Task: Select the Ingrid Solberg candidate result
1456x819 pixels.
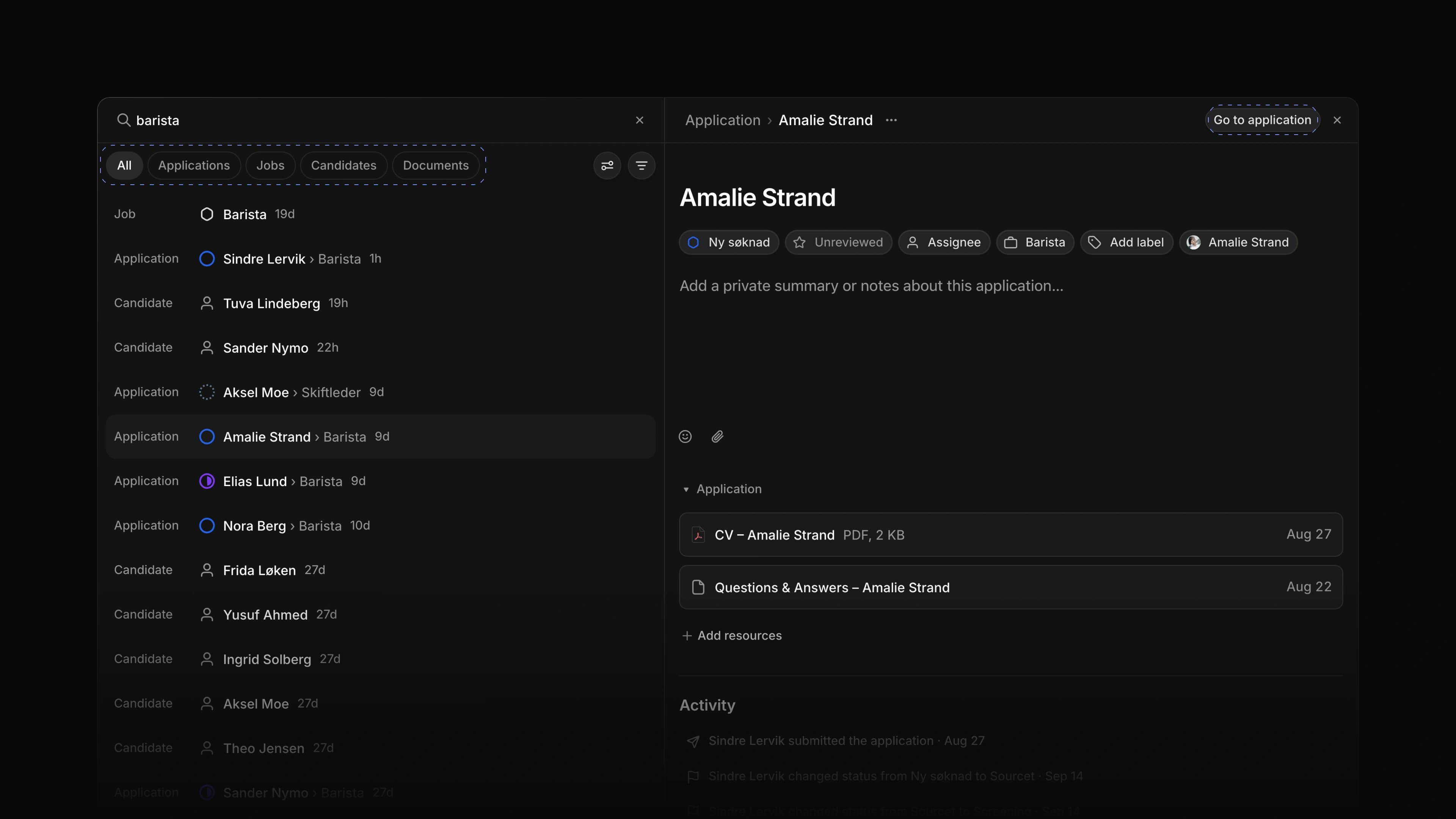Action: (380, 659)
